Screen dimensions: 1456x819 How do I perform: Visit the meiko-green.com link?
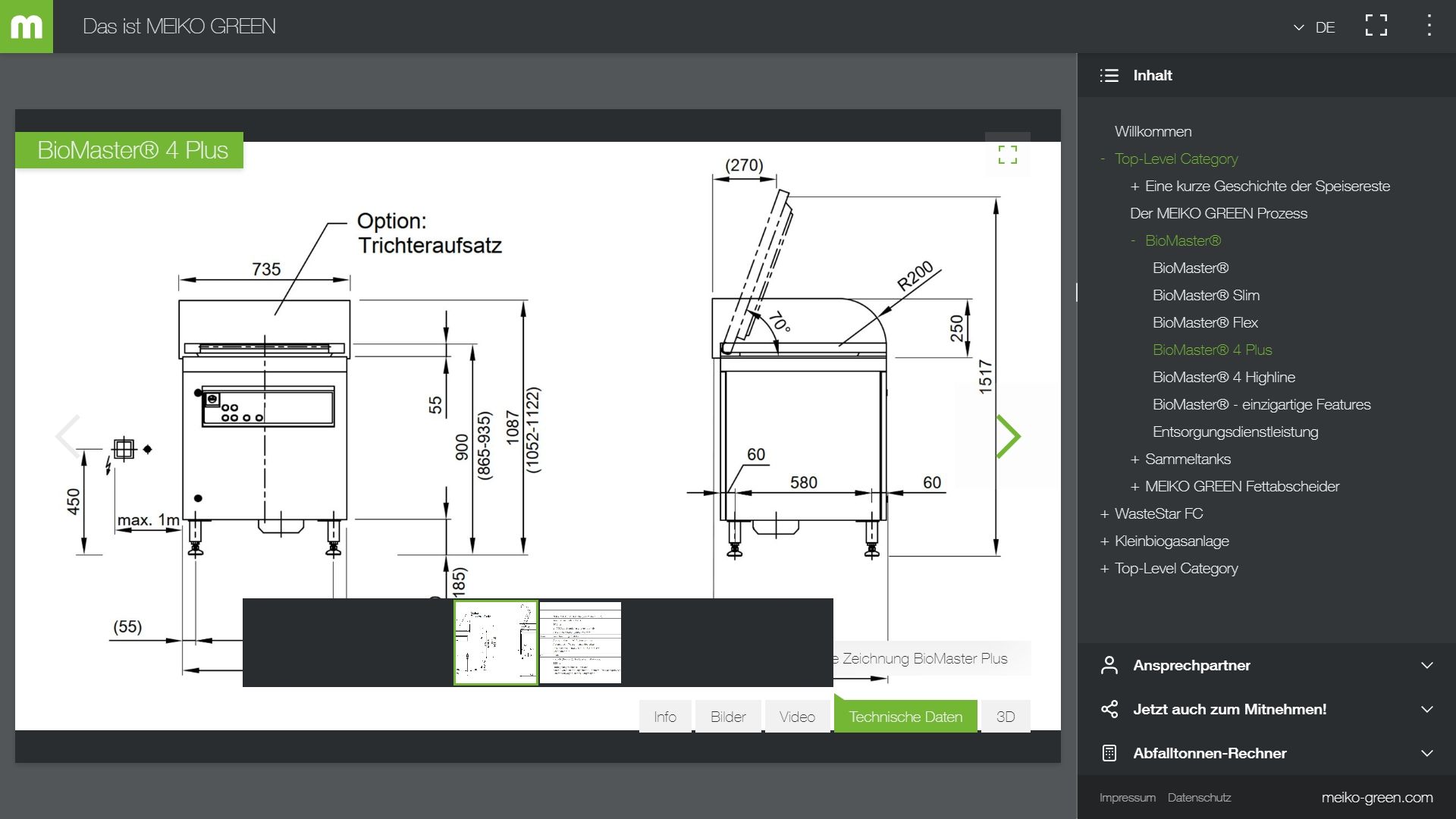[x=1376, y=797]
